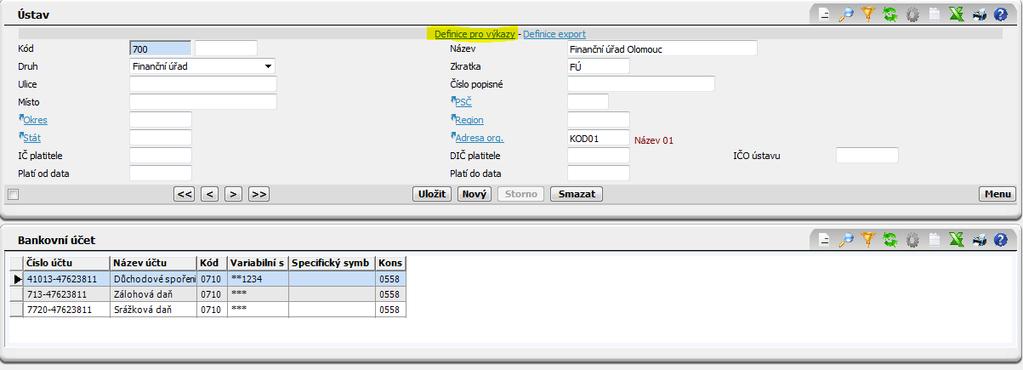
Task: Click the Zkratka field containing FÚ
Action: (598, 66)
